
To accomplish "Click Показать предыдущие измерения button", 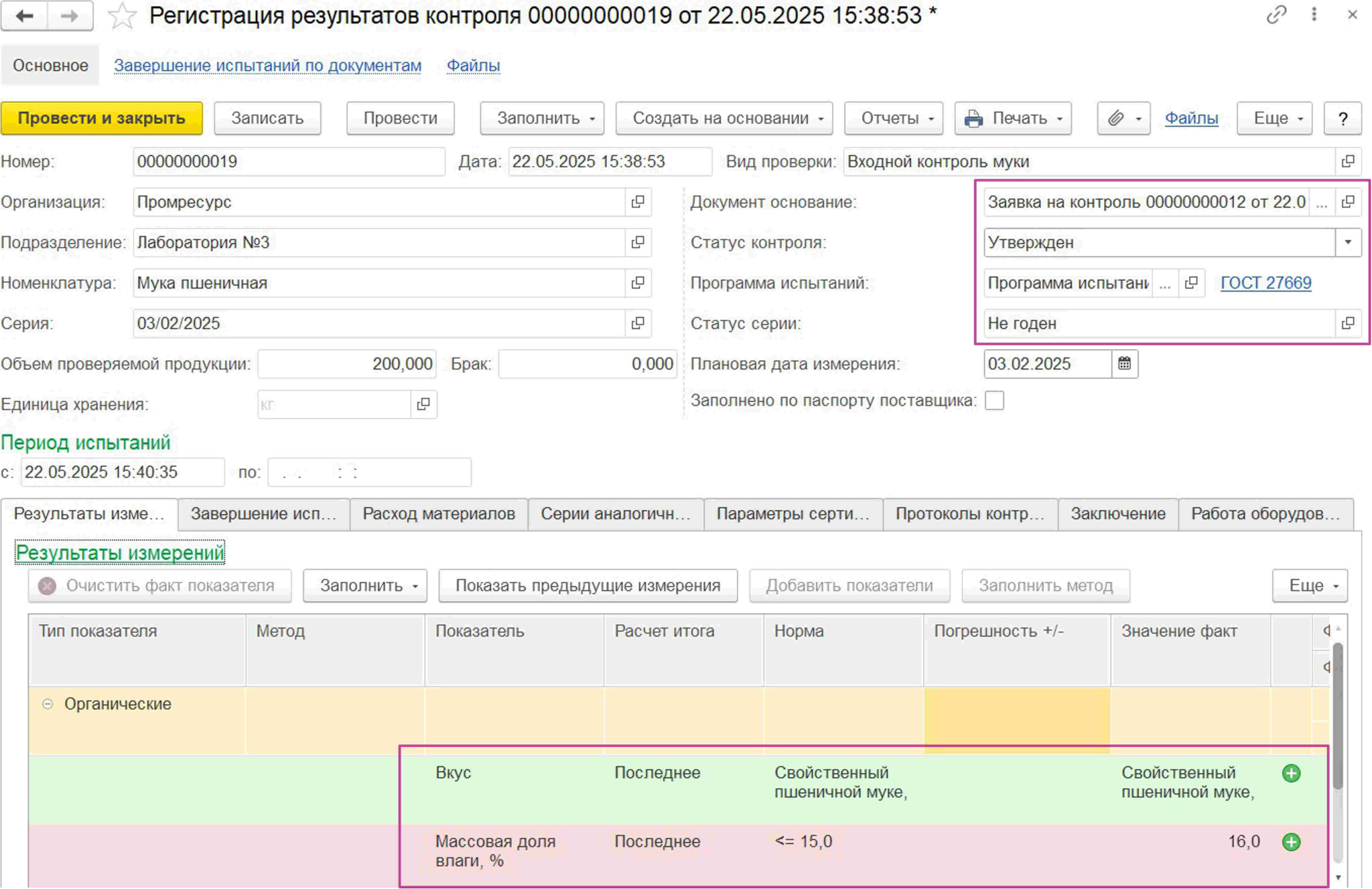I will pos(588,586).
